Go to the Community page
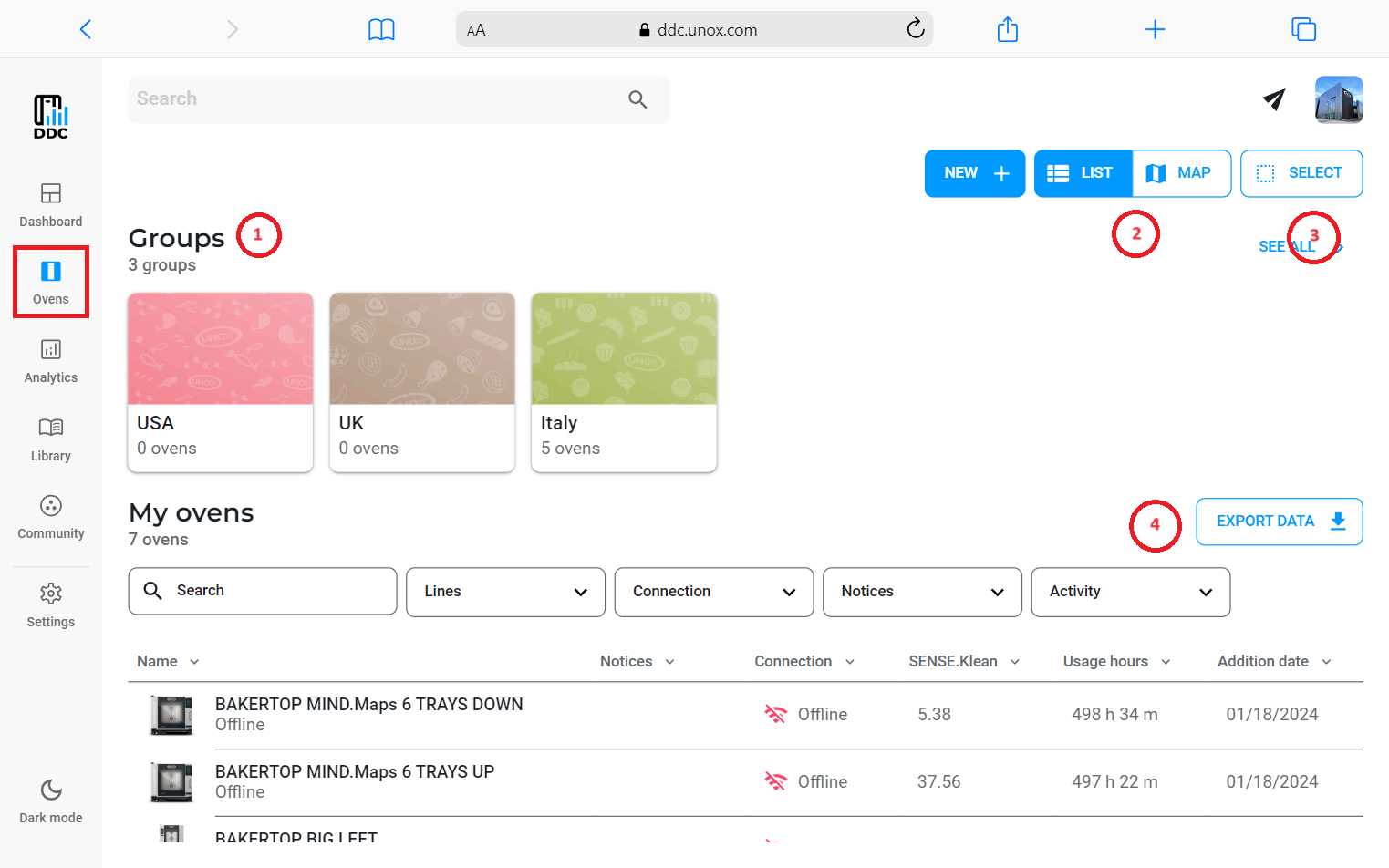This screenshot has width=1389, height=868. point(51,517)
